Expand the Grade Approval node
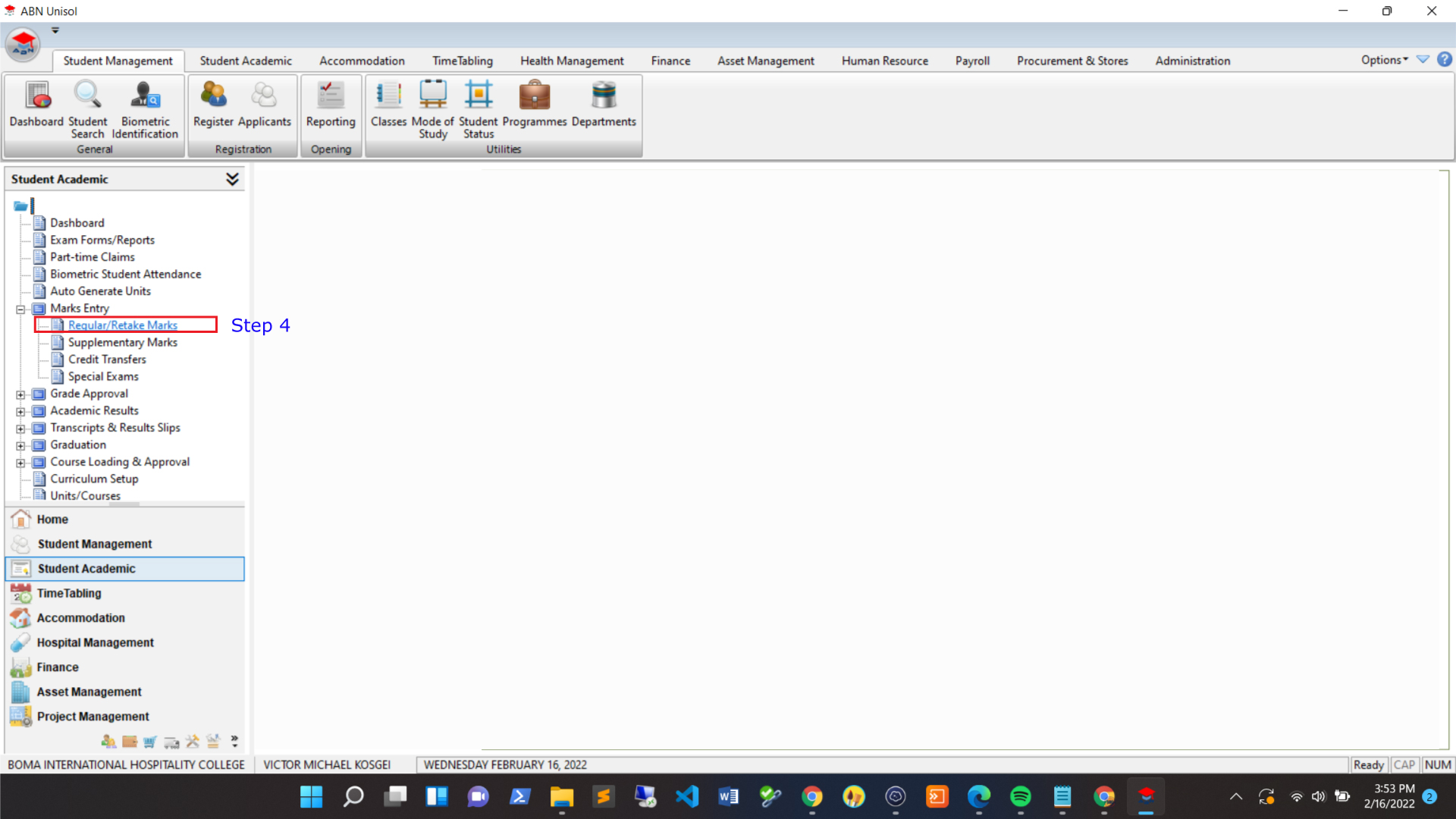1456x819 pixels. [20, 394]
